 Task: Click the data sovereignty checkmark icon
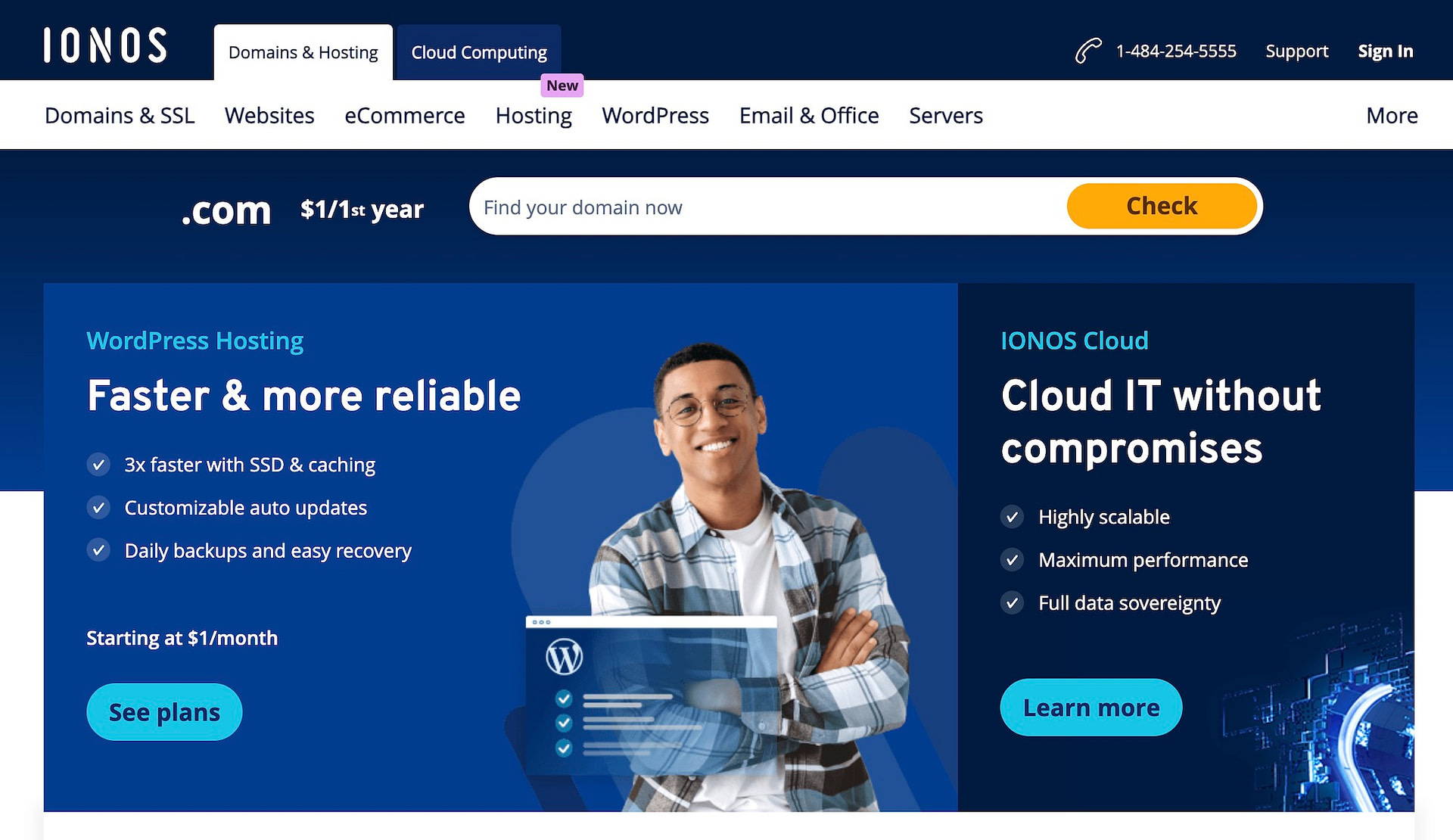click(1012, 602)
